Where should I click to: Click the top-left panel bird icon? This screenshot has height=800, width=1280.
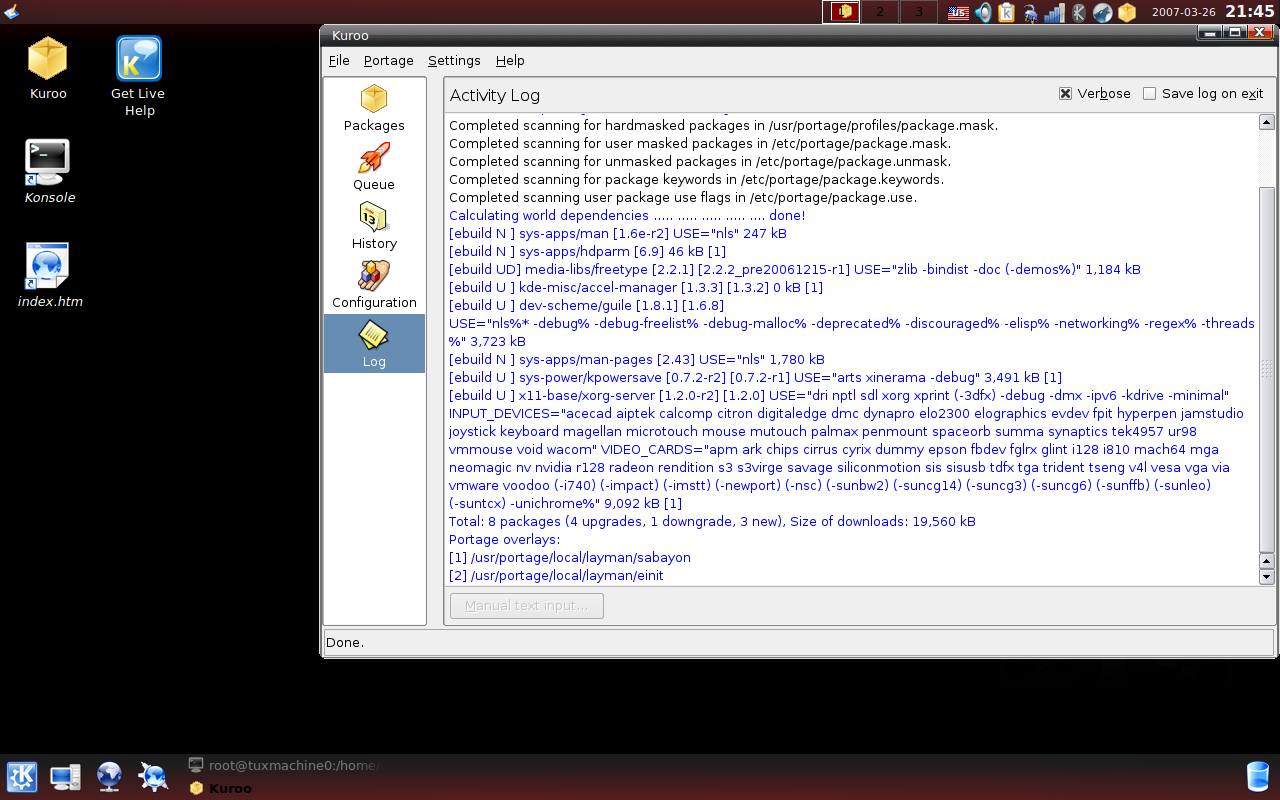click(11, 11)
